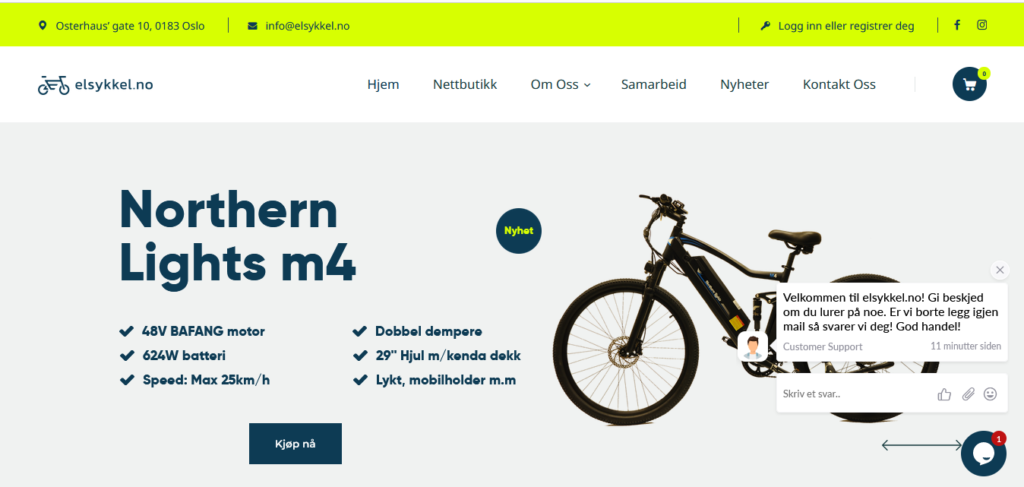Attach a file with paperclip icon
This screenshot has width=1024, height=487.
[968, 394]
